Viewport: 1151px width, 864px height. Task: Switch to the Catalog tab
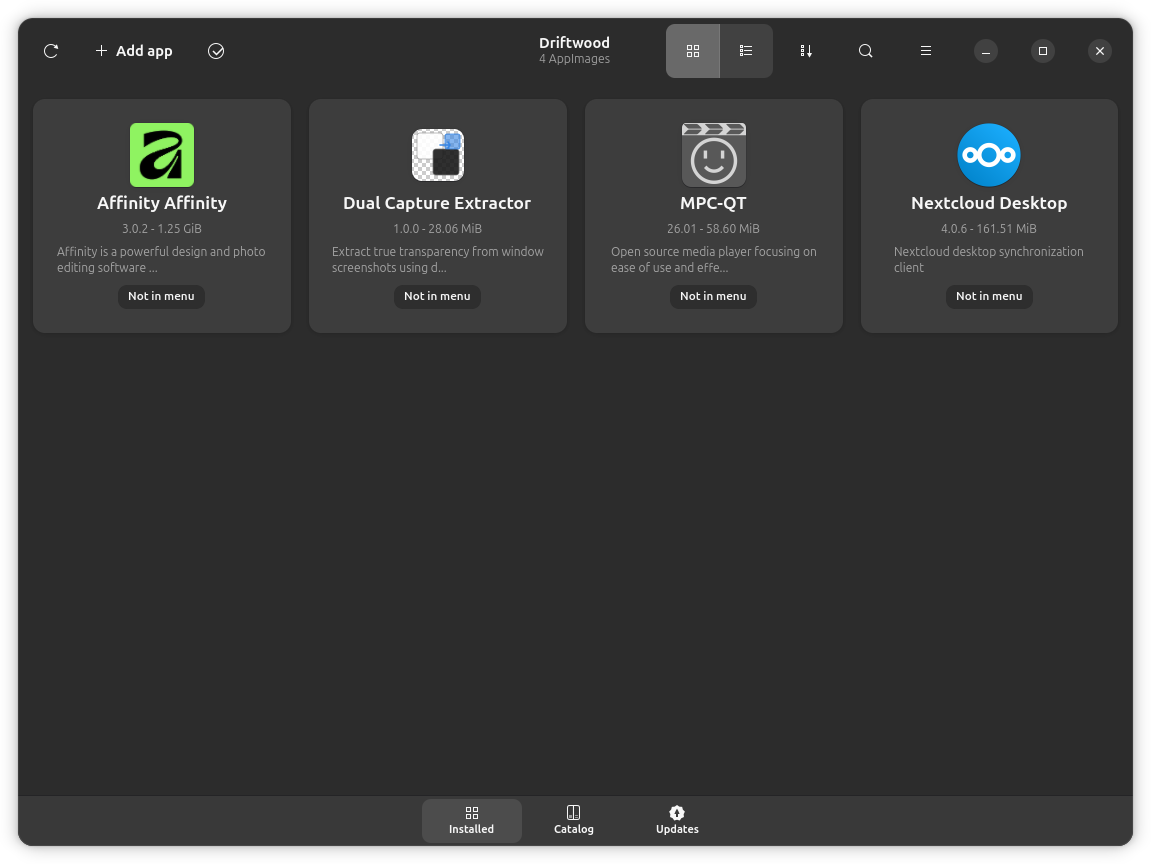pos(573,820)
